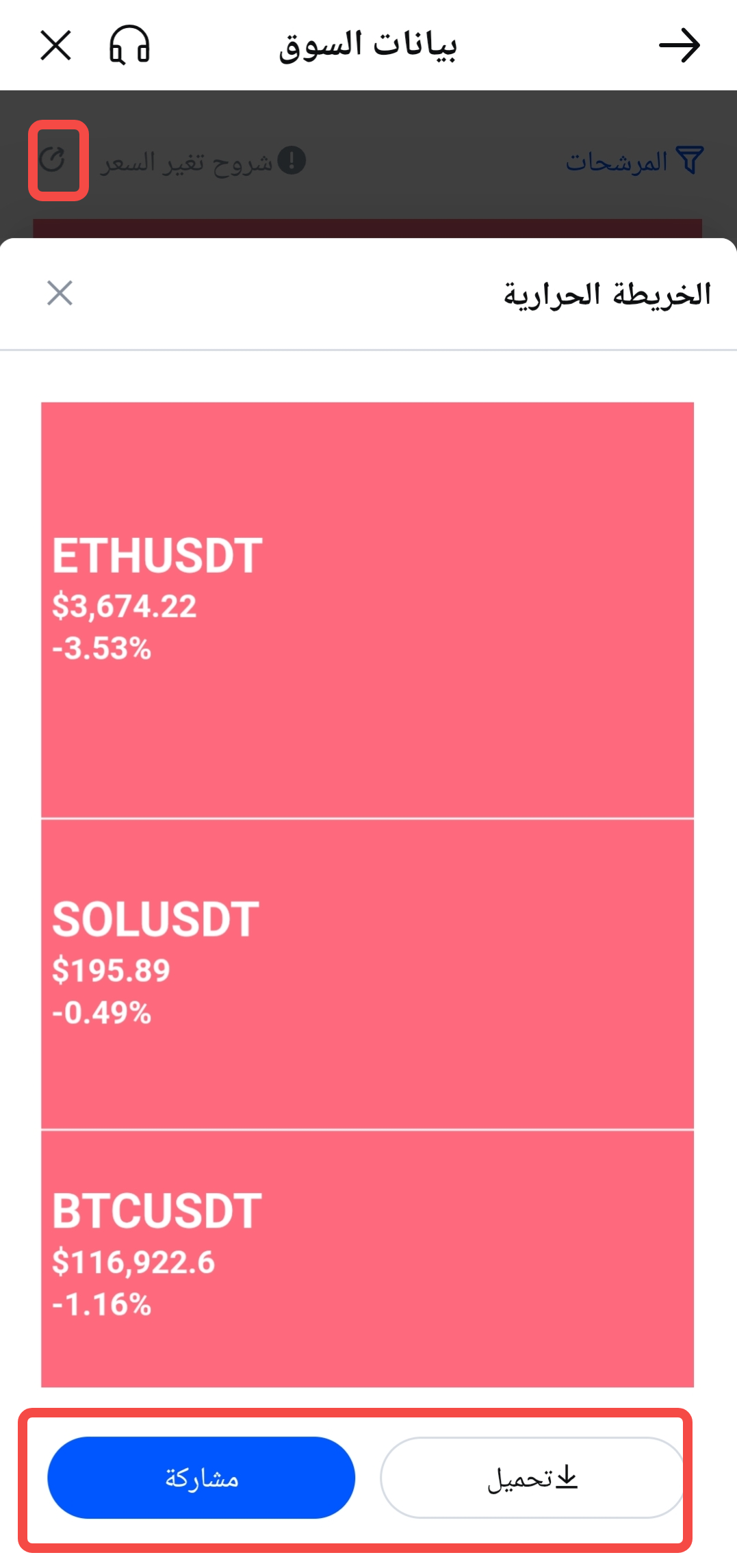Screen dimensions: 737x1568
Task: Dismiss the الخريطة الحرارية sheet
Action: (60, 294)
